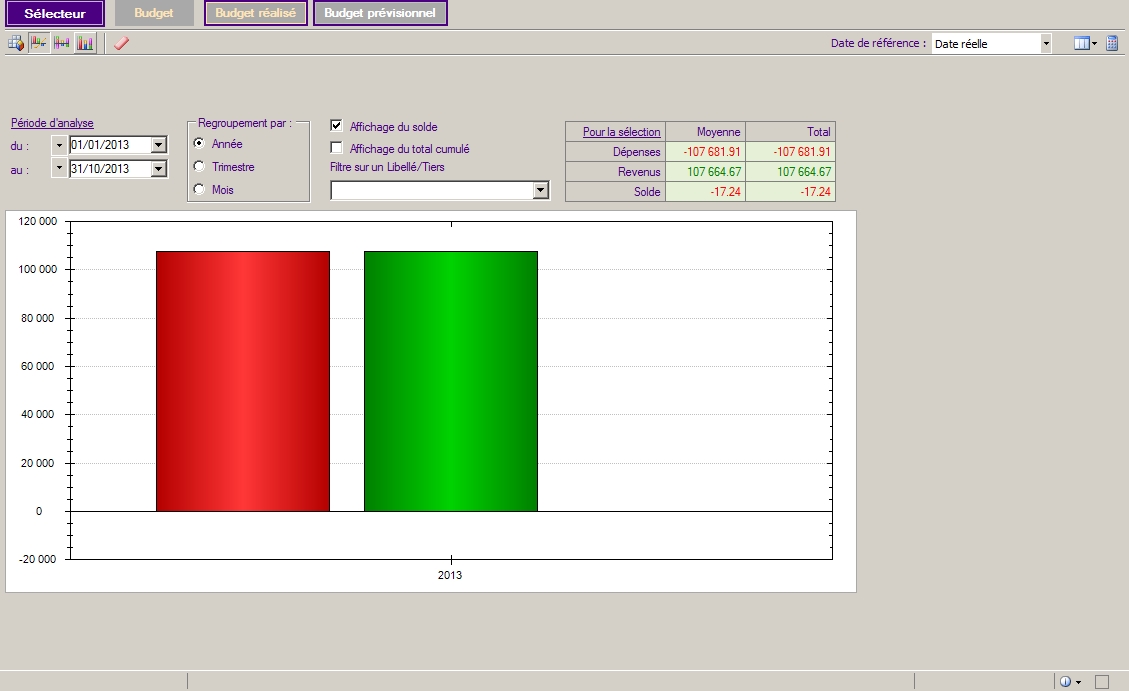
Task: Click the column layout icon
Action: point(1081,43)
